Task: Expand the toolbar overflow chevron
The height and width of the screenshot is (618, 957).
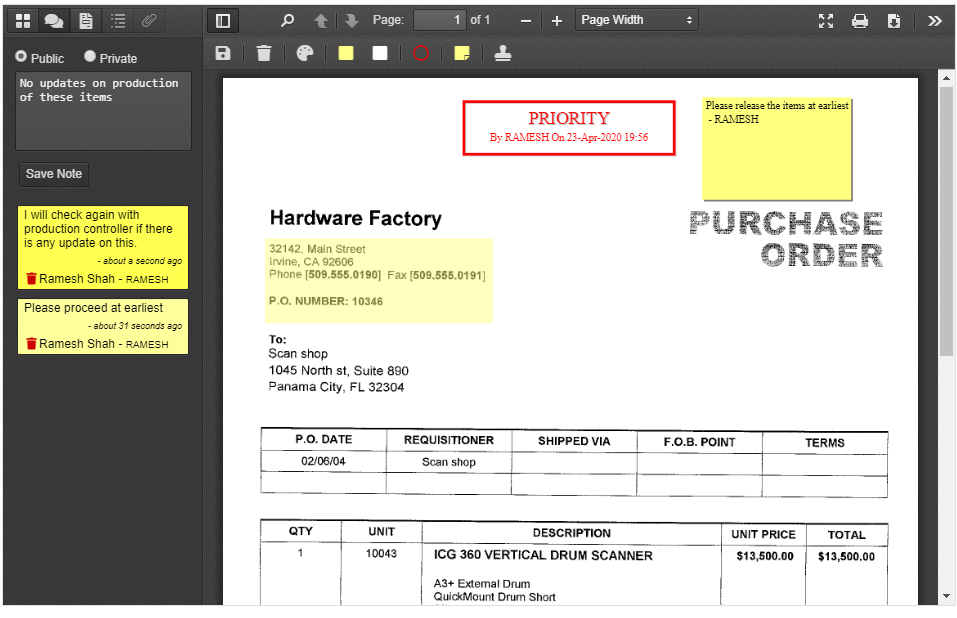Action: tap(934, 19)
